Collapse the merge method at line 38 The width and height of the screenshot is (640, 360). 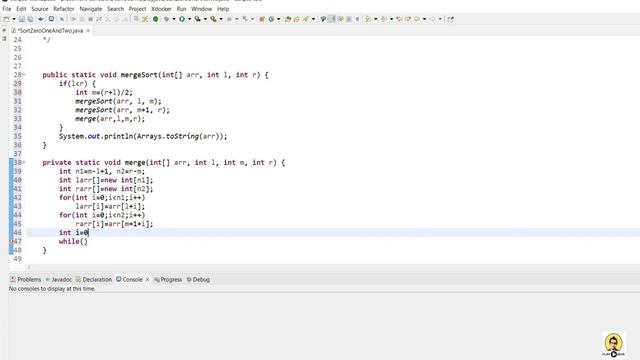click(x=24, y=162)
